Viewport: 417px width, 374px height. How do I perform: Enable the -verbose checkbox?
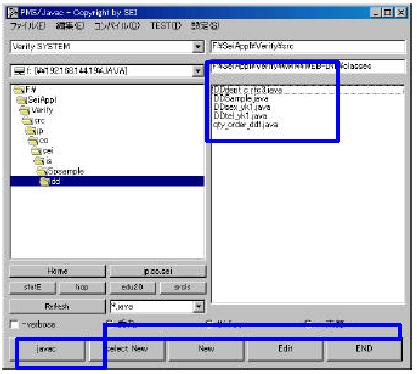point(15,324)
